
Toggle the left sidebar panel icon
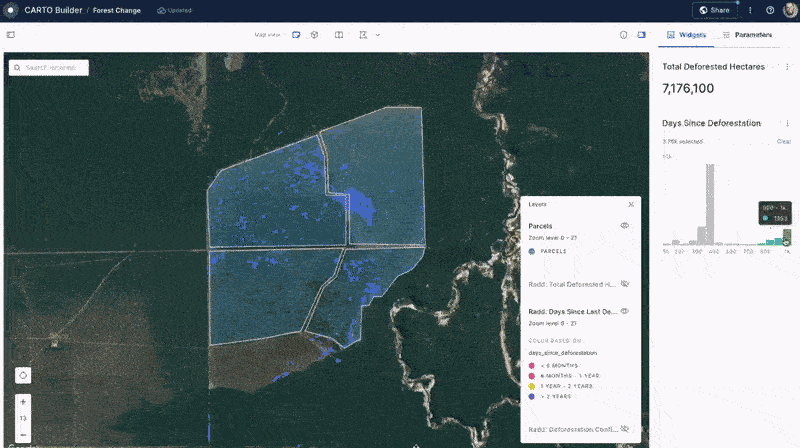11,35
